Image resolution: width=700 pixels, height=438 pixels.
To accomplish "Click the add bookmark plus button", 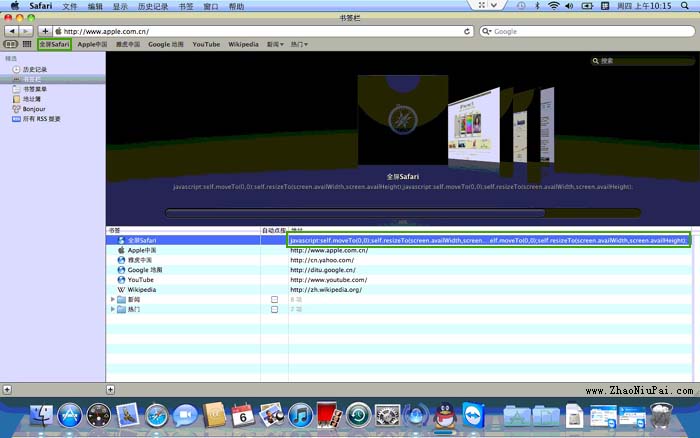I will click(45, 31).
